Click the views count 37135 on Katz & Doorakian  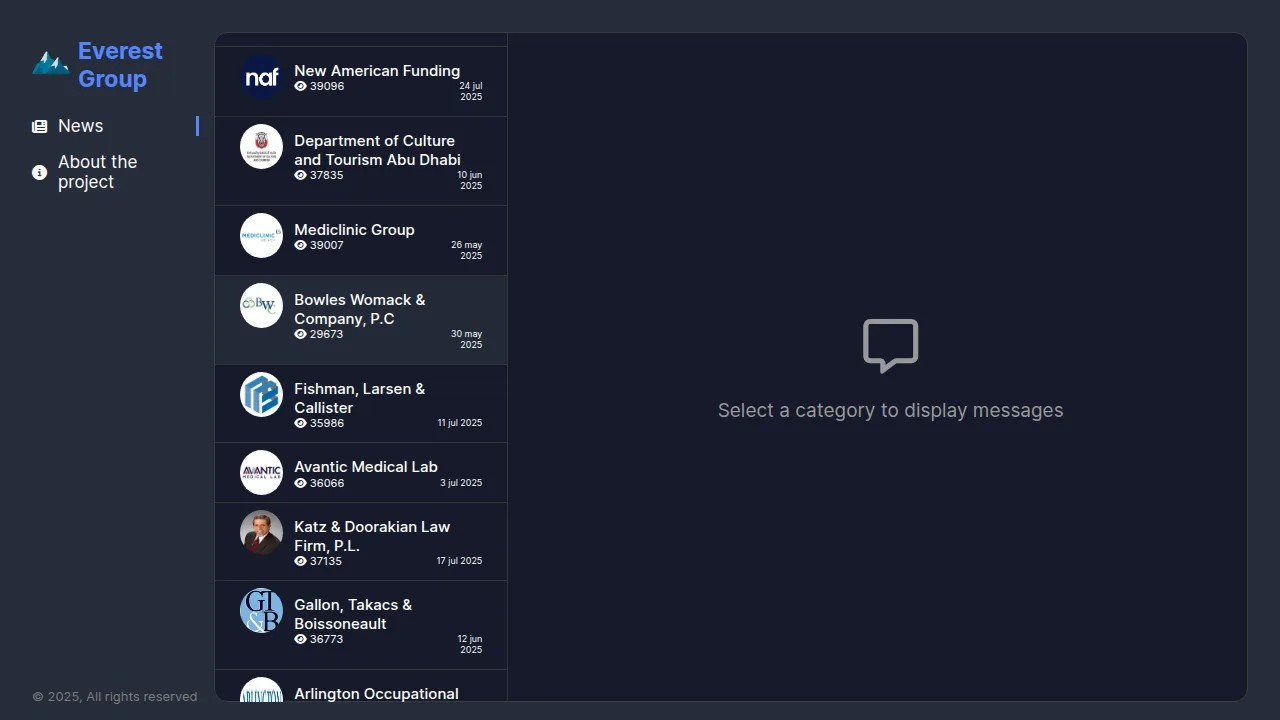pos(326,561)
